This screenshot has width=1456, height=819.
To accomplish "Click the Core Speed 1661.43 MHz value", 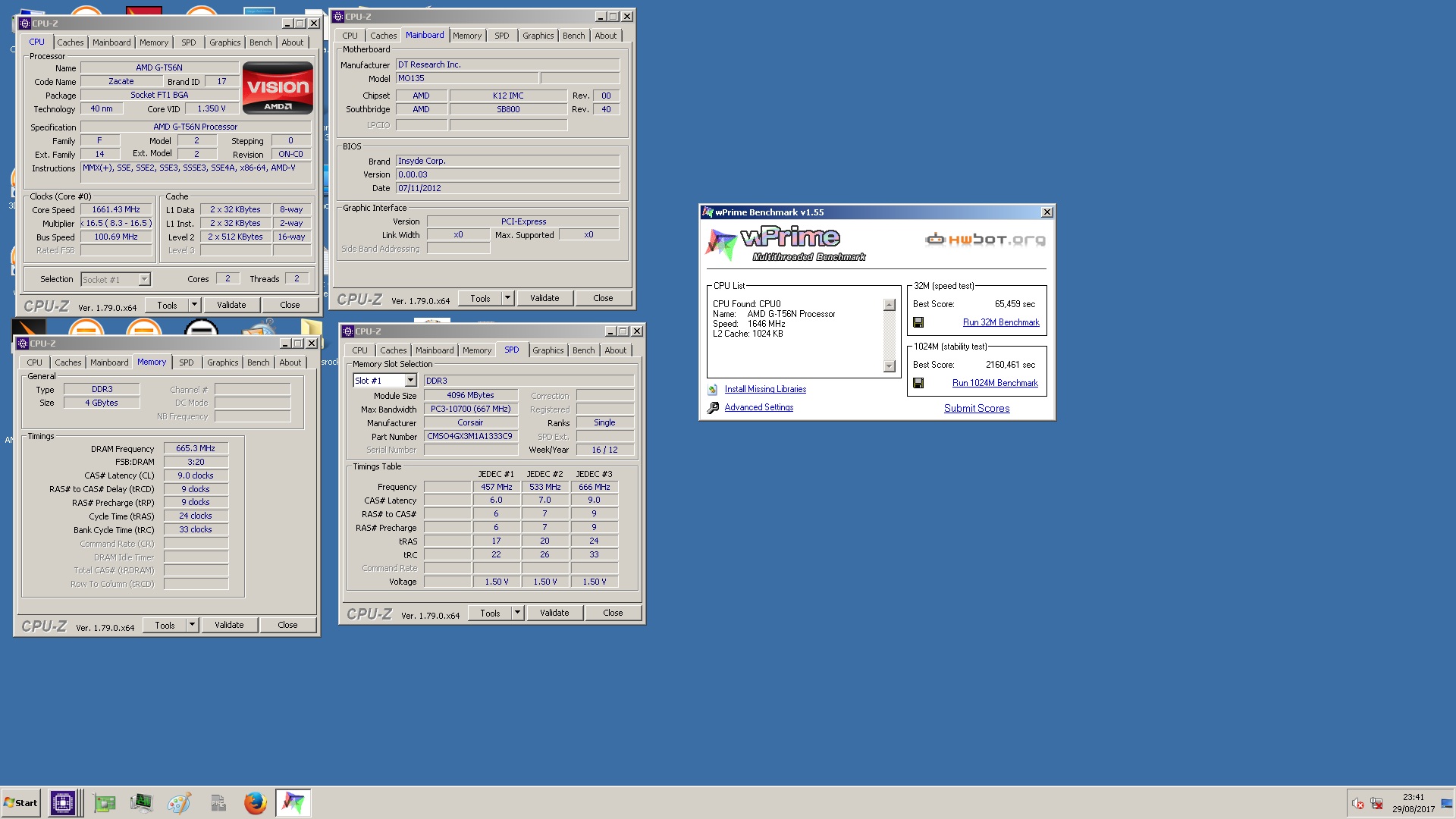I will pos(116,209).
